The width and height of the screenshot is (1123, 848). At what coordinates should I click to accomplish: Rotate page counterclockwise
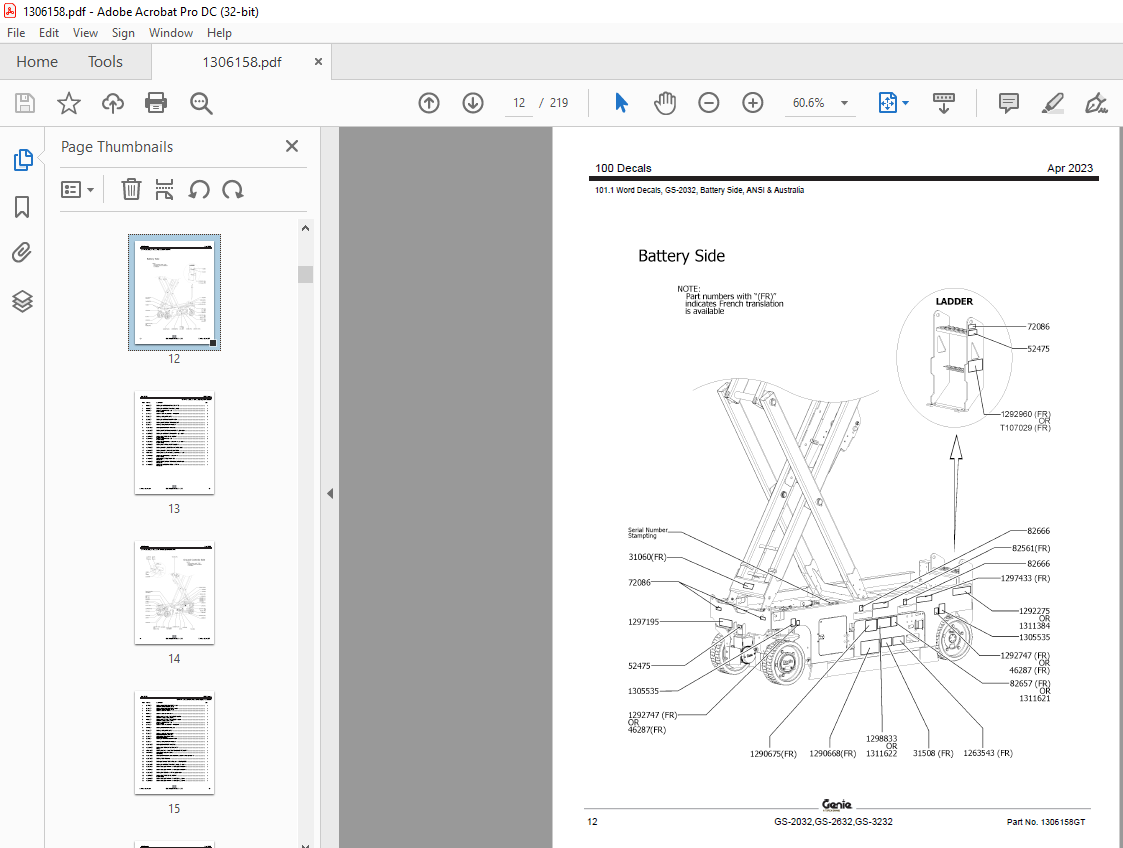[x=198, y=190]
